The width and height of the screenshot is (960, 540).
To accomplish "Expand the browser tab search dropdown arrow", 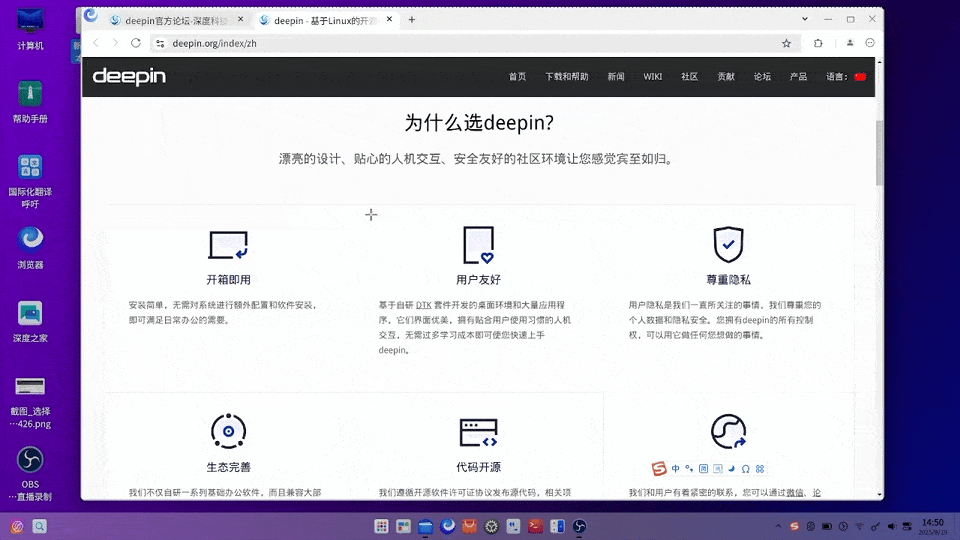I will coord(806,19).
